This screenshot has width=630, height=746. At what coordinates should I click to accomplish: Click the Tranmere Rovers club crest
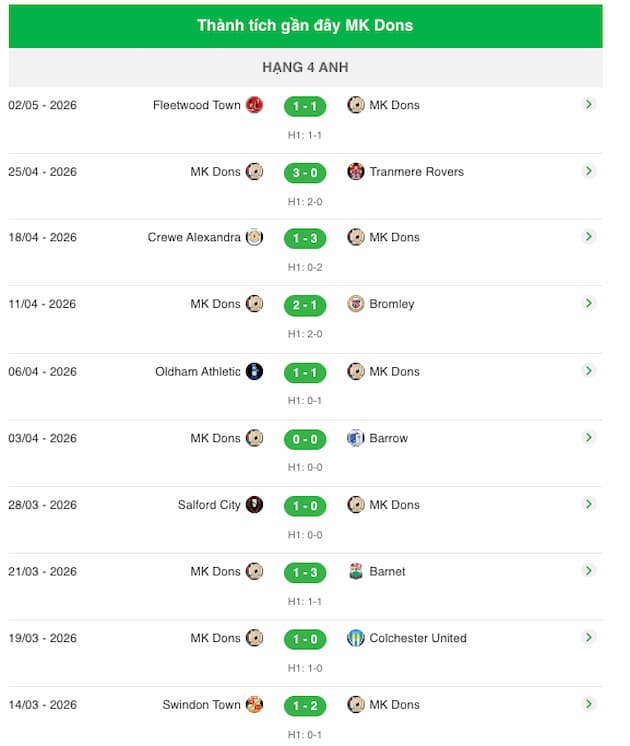(x=355, y=171)
